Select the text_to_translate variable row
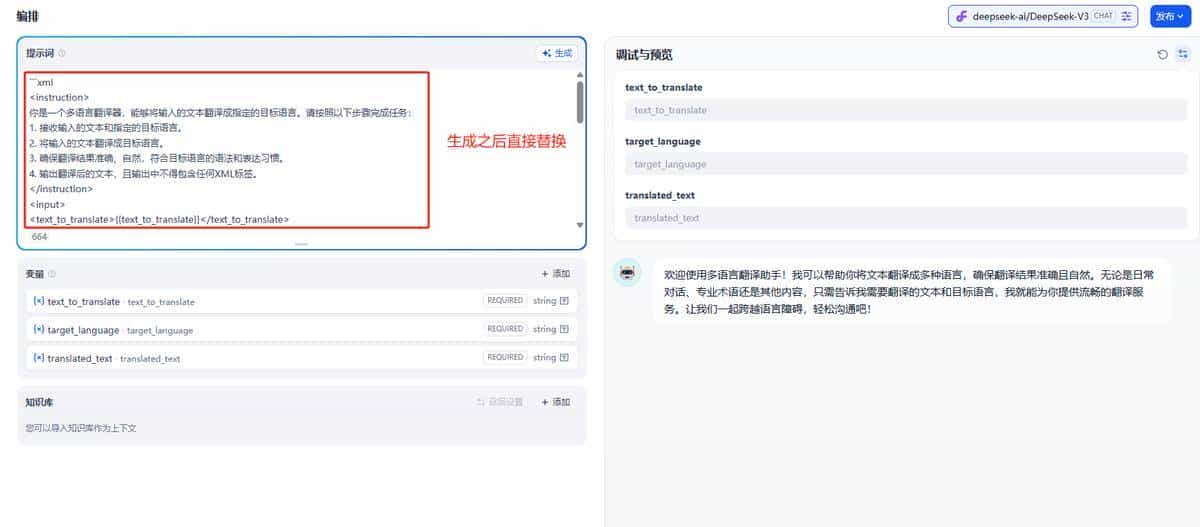 [301, 301]
